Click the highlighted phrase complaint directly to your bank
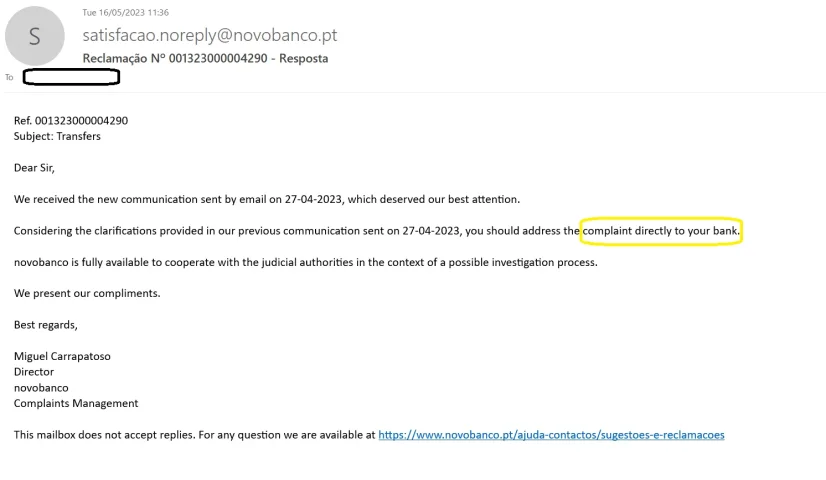 tap(661, 231)
